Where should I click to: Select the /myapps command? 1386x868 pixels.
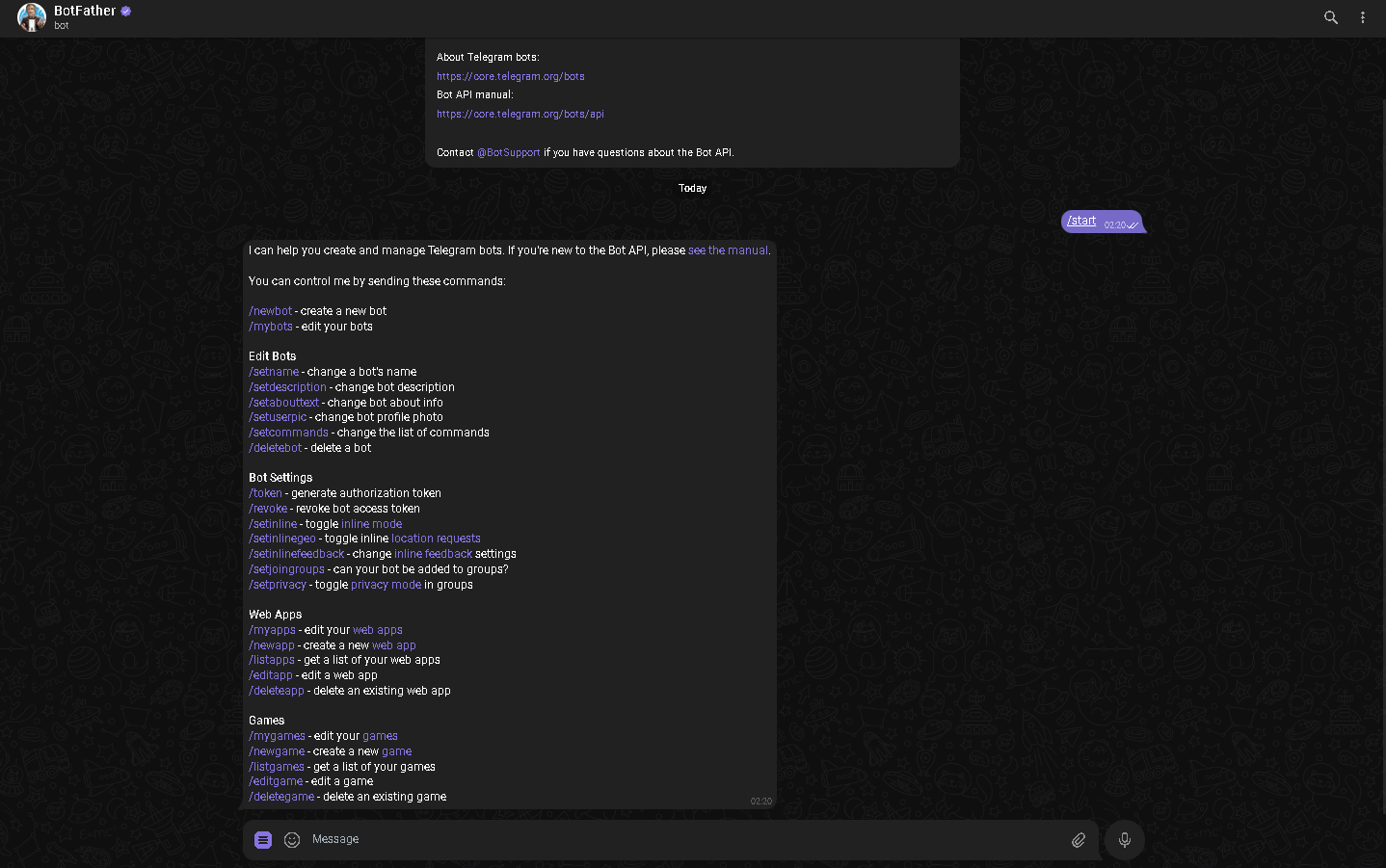273,630
